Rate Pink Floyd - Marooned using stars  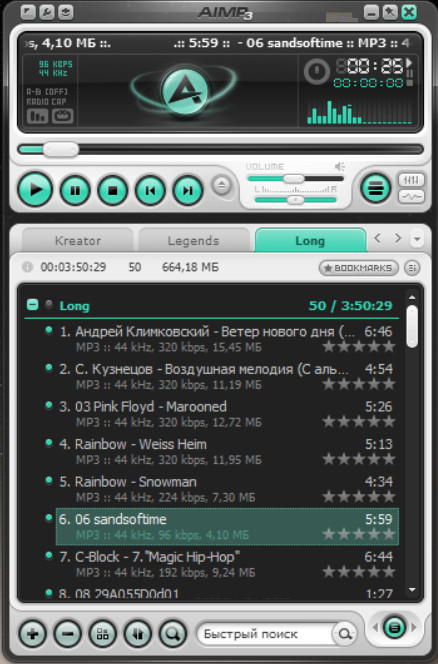coord(358,422)
